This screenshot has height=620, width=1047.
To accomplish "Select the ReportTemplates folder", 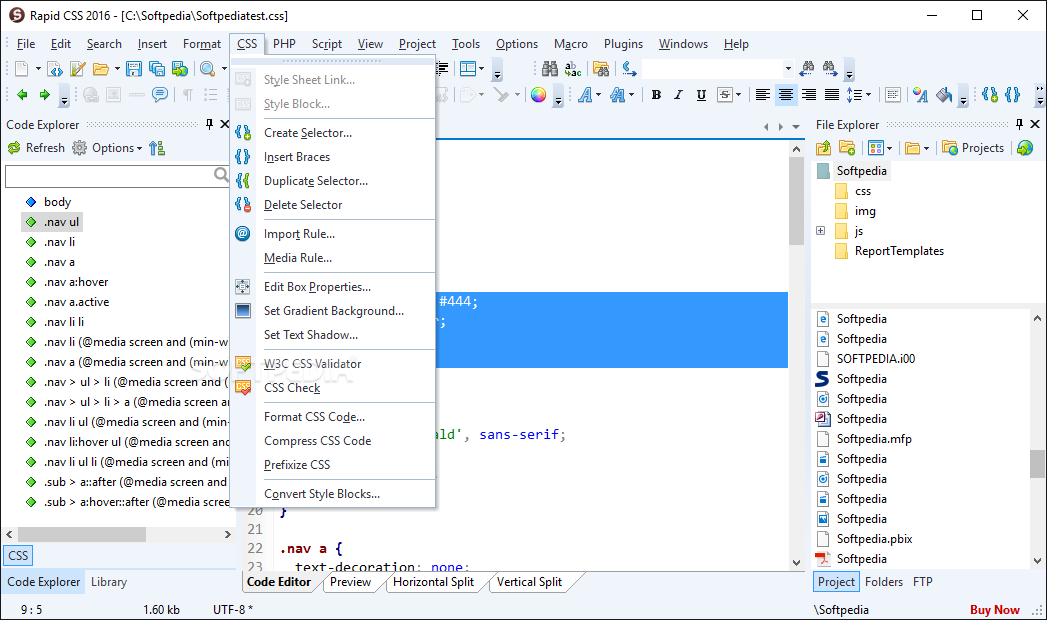I will 899,251.
